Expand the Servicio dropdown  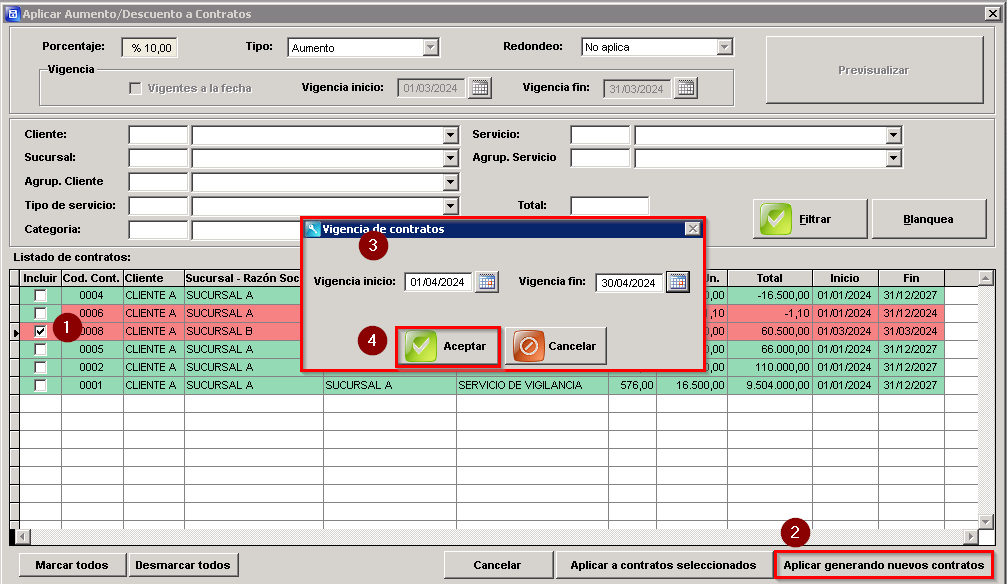[893, 135]
